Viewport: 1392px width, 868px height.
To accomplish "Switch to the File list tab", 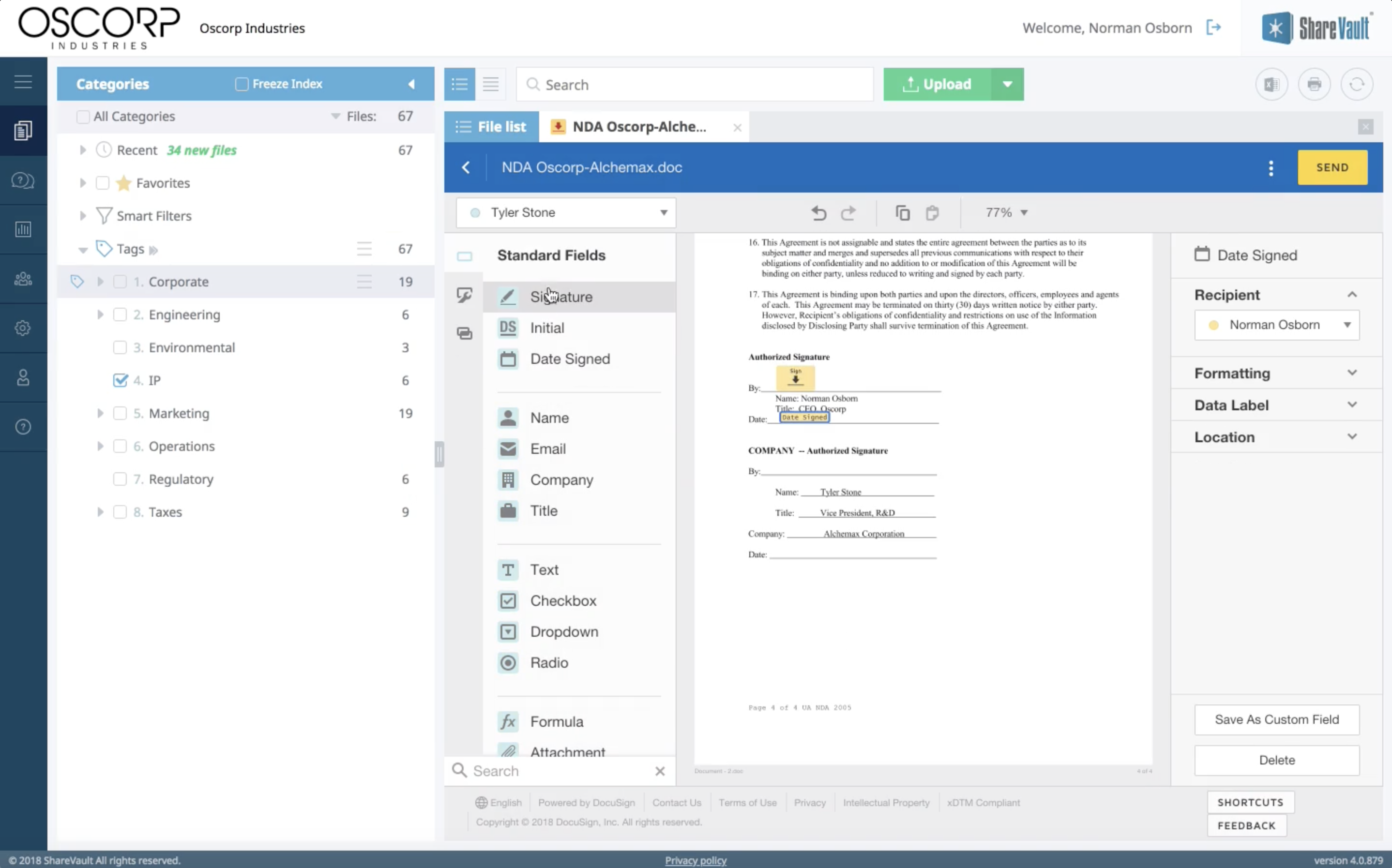I will [x=492, y=127].
